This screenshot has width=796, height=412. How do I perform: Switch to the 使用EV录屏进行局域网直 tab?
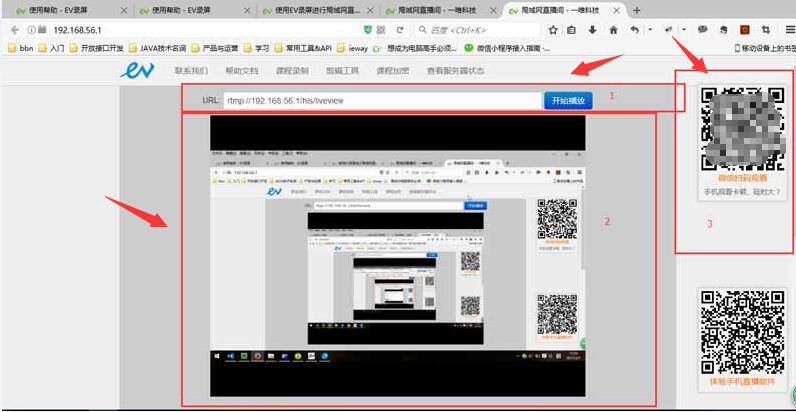click(318, 10)
